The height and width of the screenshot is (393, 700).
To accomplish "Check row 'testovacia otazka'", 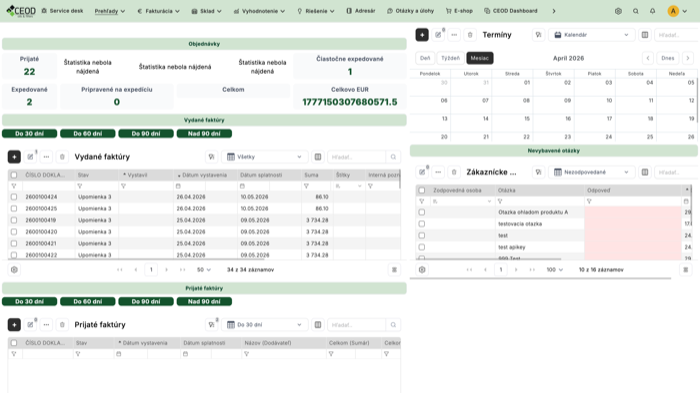I will coord(421,224).
